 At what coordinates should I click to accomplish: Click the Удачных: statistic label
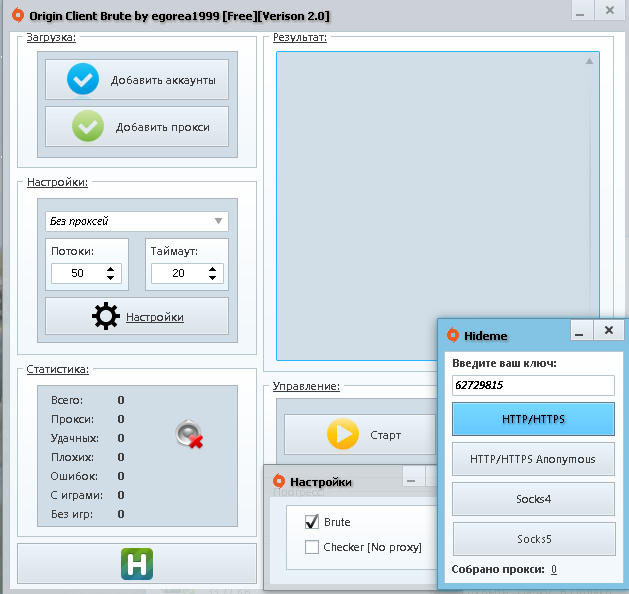(x=75, y=438)
